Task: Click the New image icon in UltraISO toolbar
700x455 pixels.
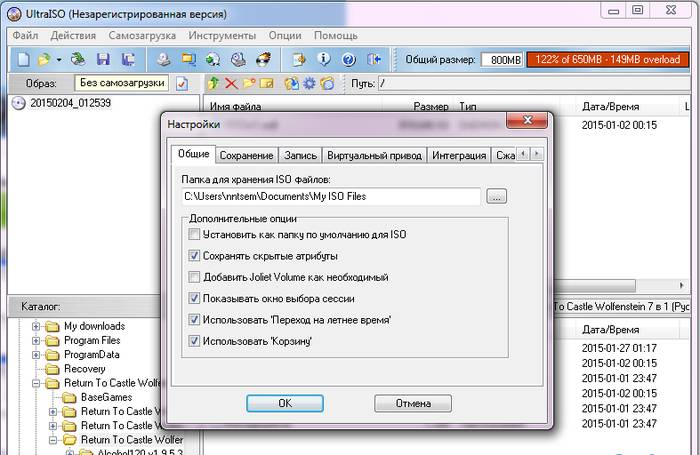Action: pyautogui.click(x=23, y=59)
